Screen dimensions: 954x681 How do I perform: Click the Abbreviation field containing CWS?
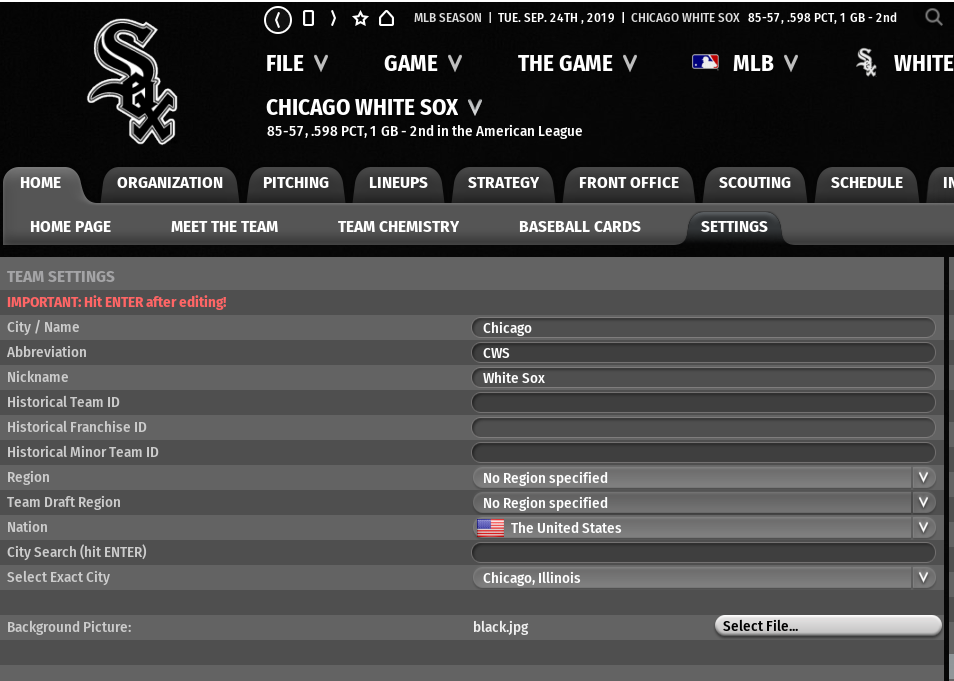tap(702, 353)
